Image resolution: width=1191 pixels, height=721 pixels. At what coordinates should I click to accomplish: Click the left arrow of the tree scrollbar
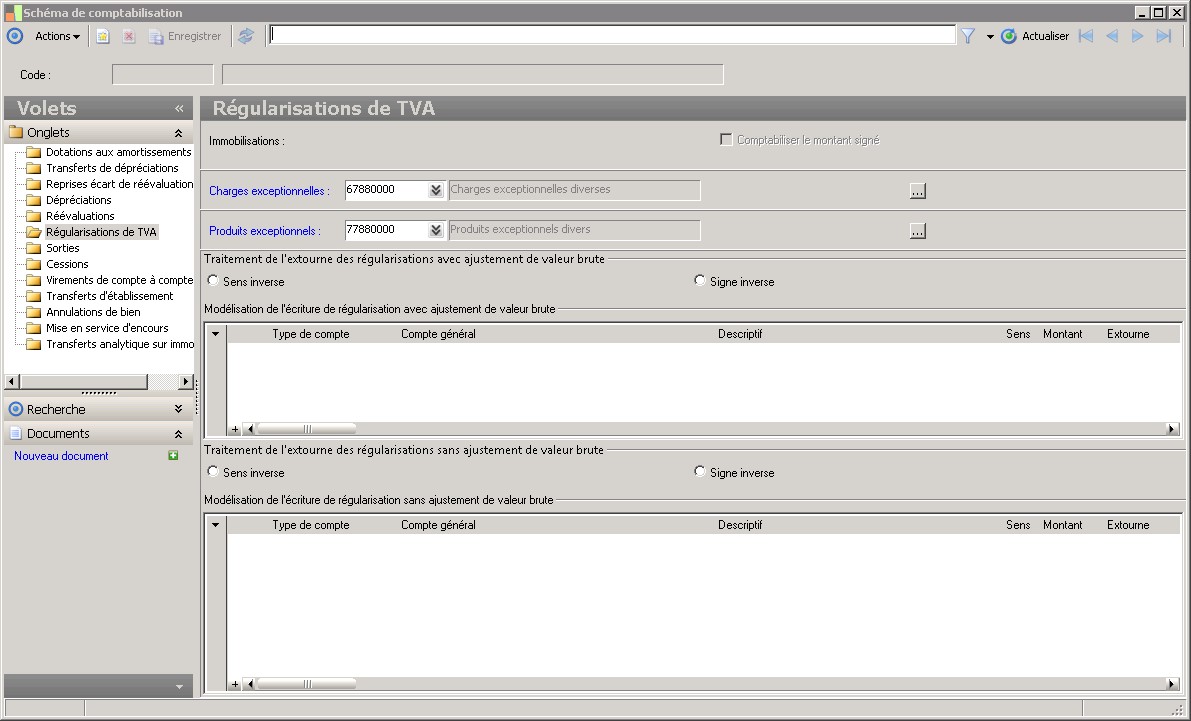tap(11, 381)
